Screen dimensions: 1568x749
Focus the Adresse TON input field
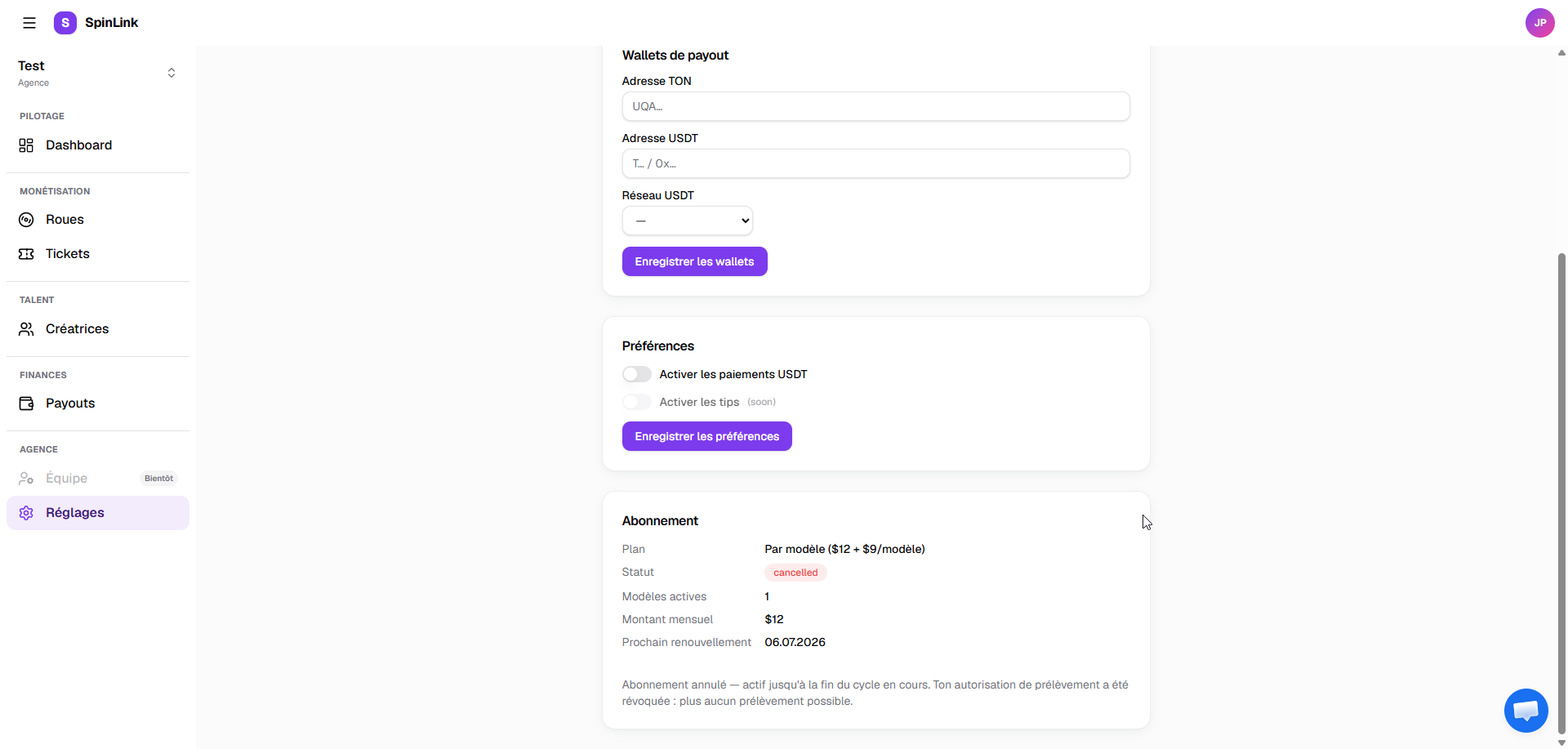(x=875, y=106)
